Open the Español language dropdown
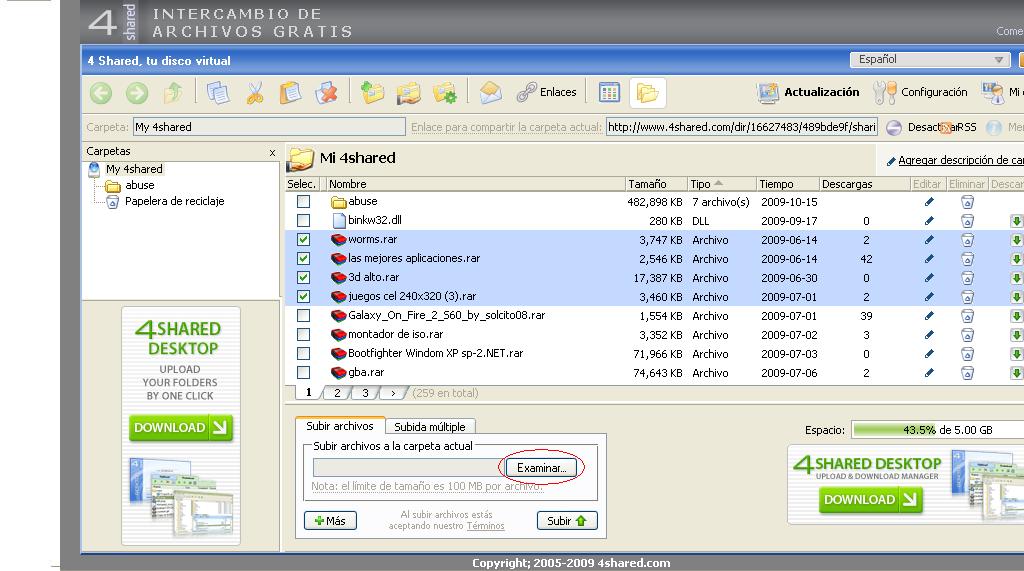Viewport: 1024px width, 571px height. coord(929,59)
